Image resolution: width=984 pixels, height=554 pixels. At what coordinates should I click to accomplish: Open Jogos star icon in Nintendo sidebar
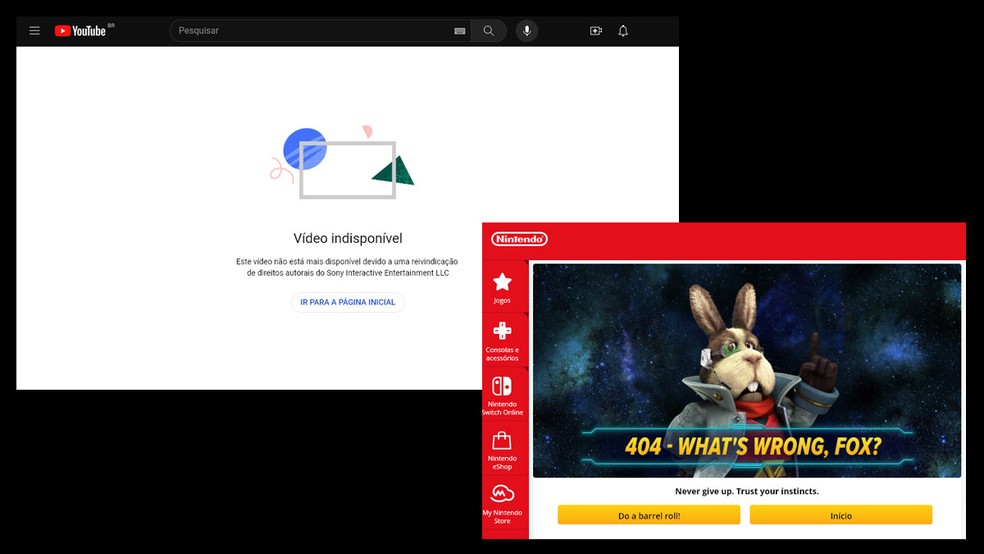[502, 288]
